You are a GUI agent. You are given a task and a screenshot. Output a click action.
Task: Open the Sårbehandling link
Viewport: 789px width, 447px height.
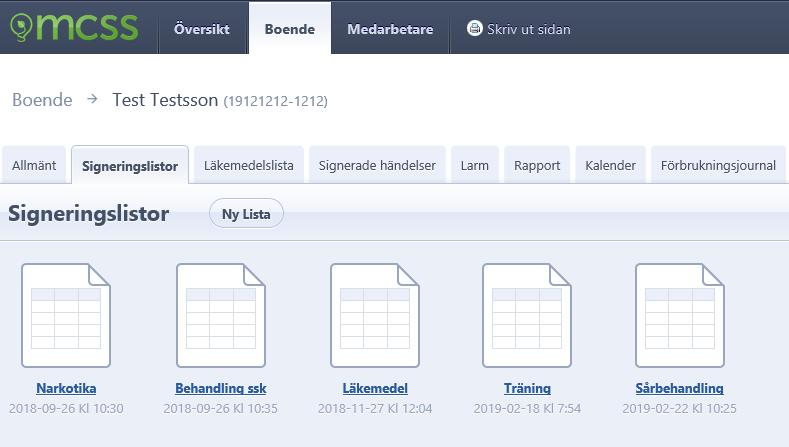pyautogui.click(x=679, y=388)
